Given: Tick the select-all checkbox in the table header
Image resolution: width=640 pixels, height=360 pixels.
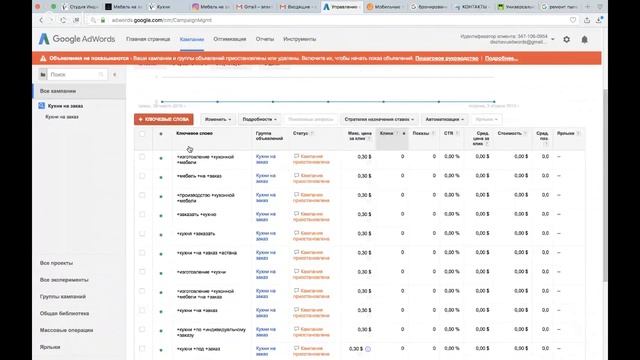Looking at the screenshot, I should [142, 134].
